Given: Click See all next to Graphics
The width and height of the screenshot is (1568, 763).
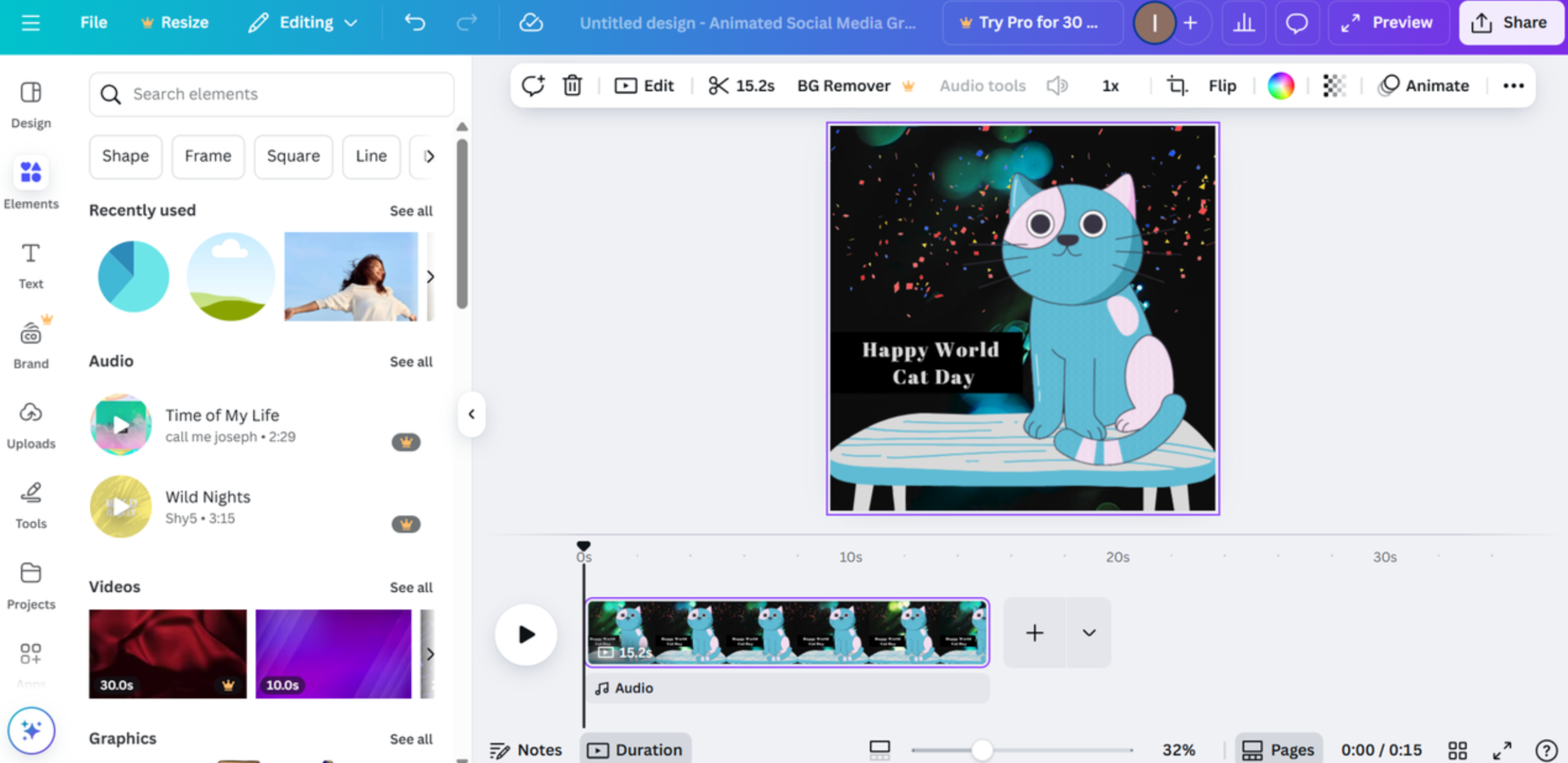Looking at the screenshot, I should pyautogui.click(x=411, y=739).
